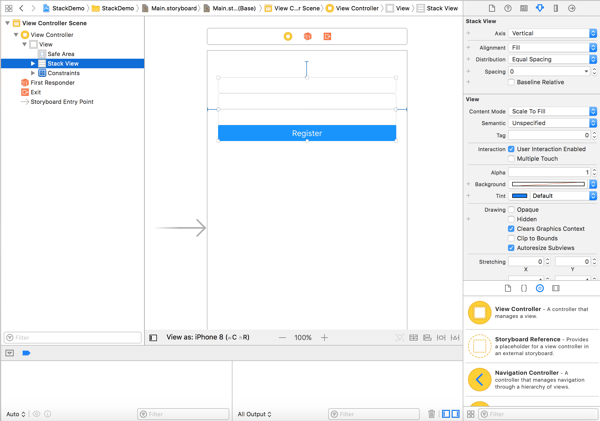Click the Tint color swatch

pyautogui.click(x=519, y=196)
